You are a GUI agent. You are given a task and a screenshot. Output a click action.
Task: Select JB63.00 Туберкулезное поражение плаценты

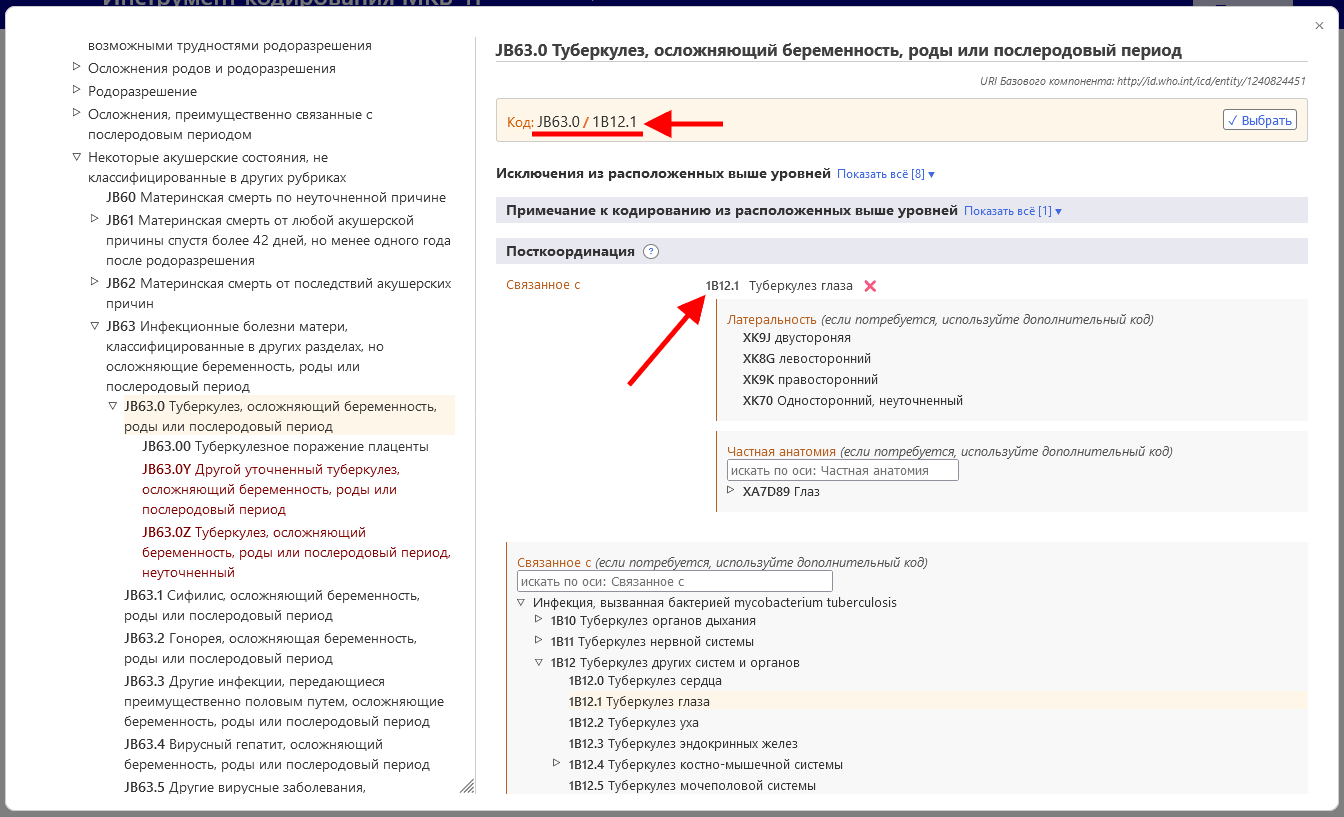[x=285, y=446]
